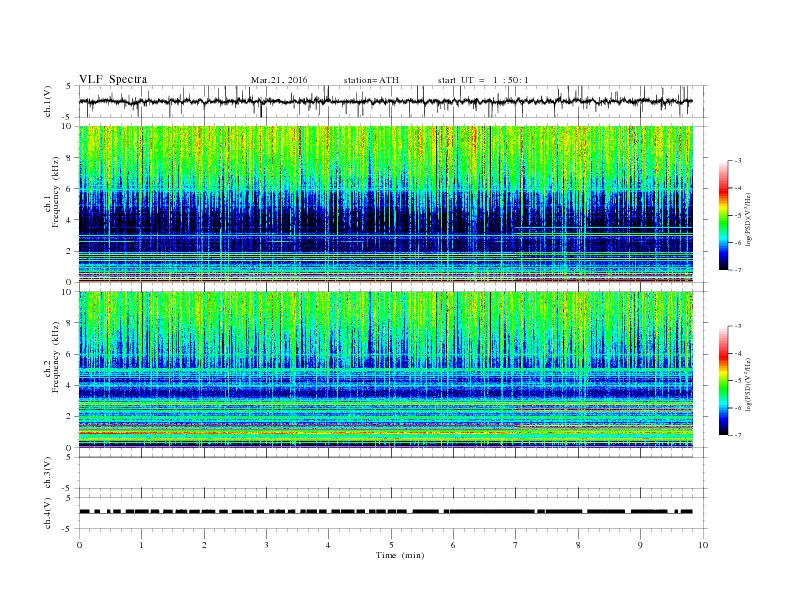Click the upper 'log(PSD)(V²/Hz)' color bar label
This screenshot has height=612, width=792.
click(x=749, y=219)
